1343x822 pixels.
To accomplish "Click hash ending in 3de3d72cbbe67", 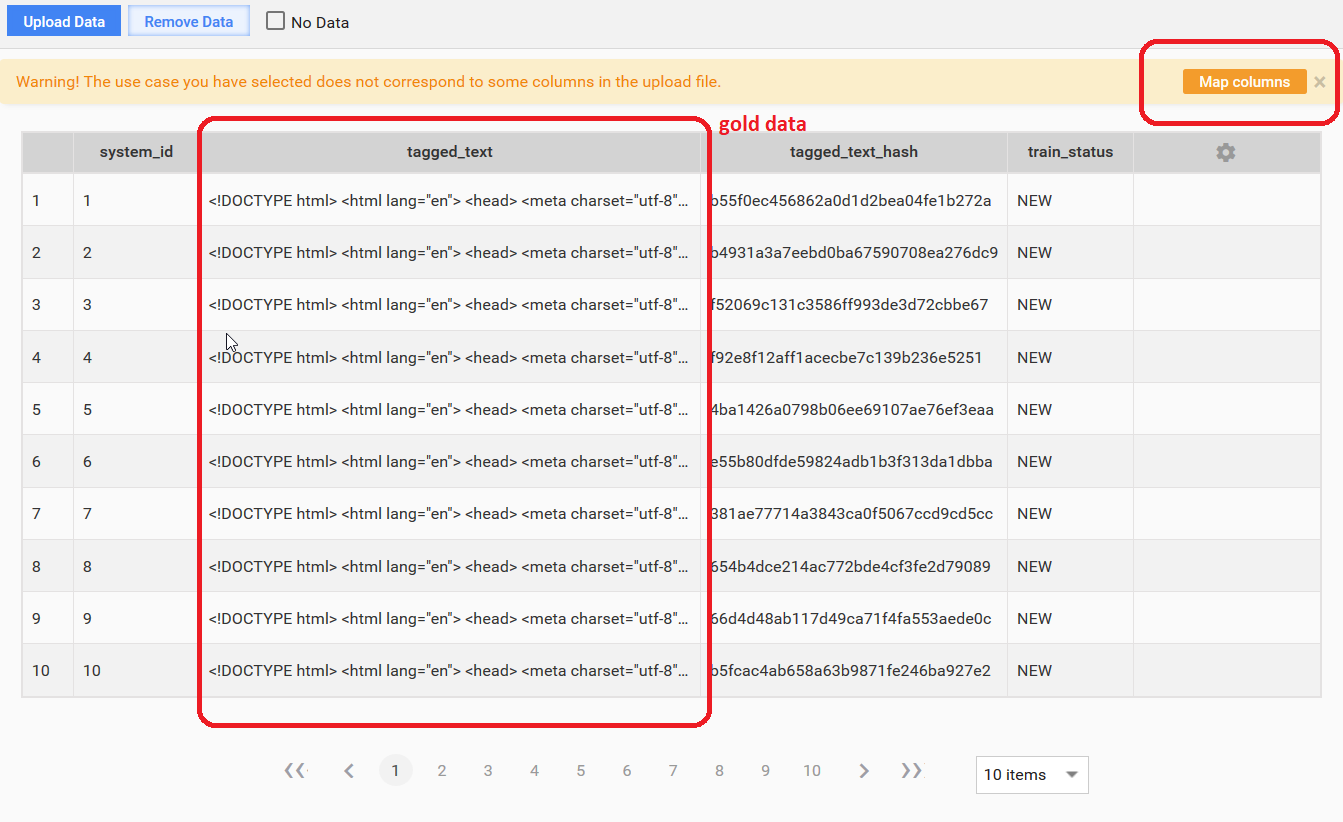I will pyautogui.click(x=849, y=304).
